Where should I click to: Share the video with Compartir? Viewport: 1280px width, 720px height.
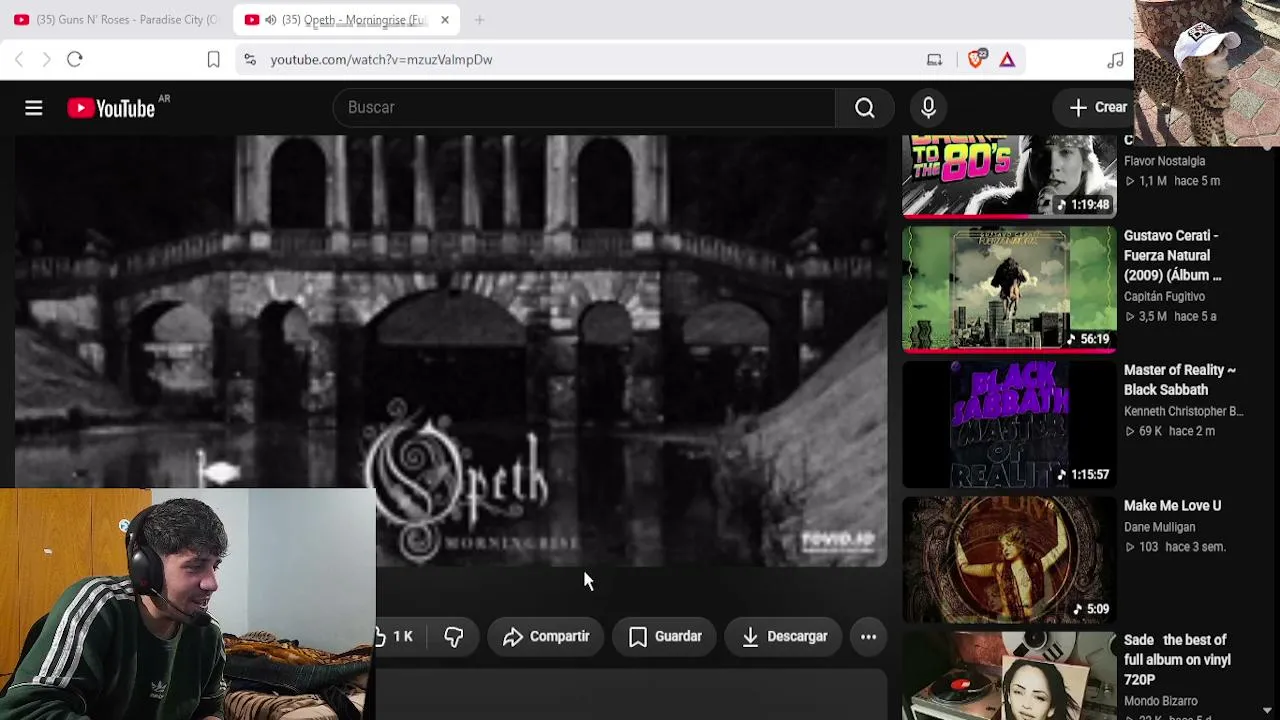tap(546, 637)
